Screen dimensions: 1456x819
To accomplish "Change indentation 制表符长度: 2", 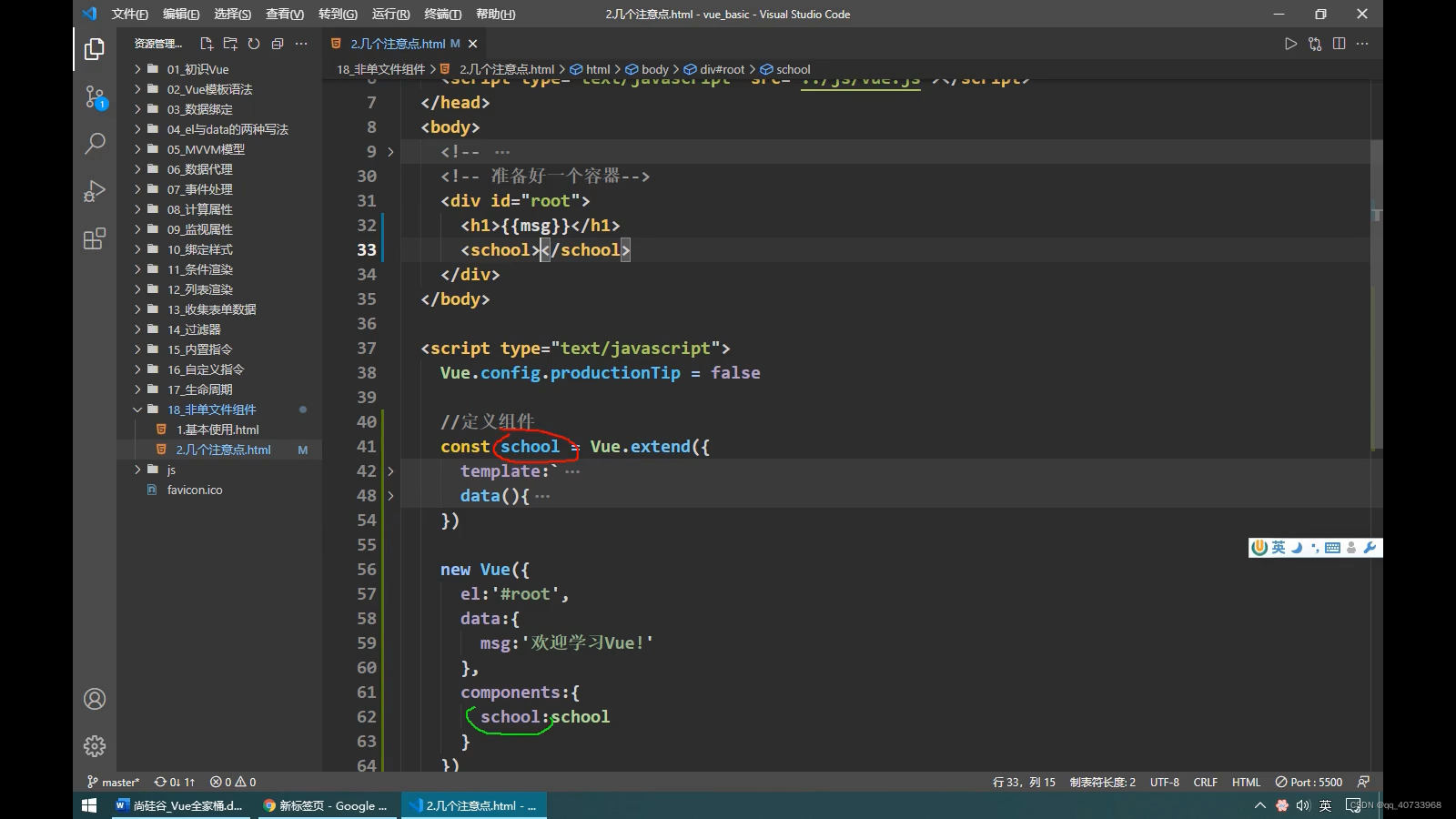I will pos(1102,782).
